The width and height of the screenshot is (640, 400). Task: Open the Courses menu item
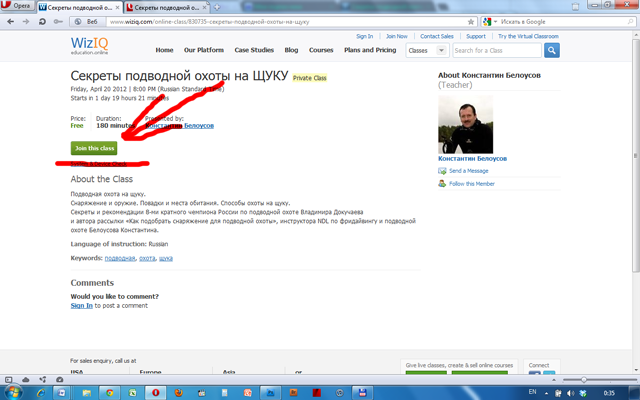click(x=321, y=50)
